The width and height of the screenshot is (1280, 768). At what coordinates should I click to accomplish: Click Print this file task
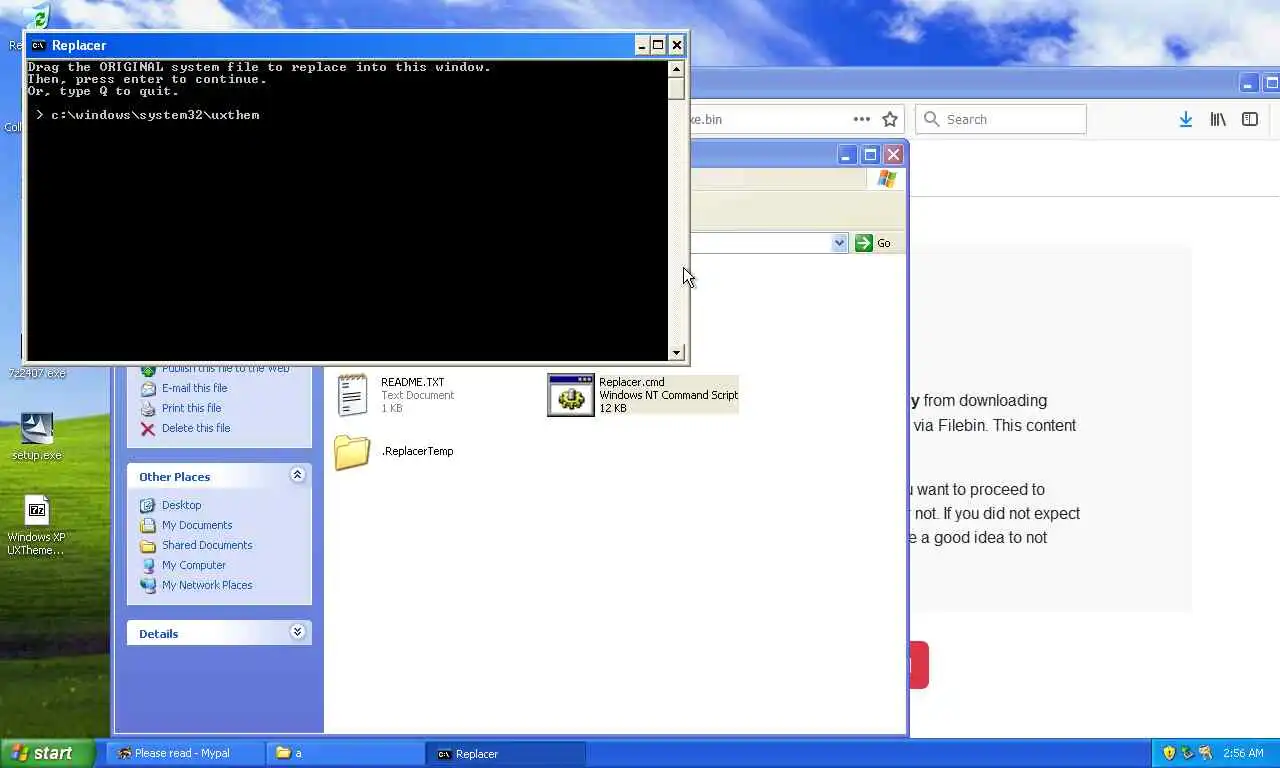(x=191, y=408)
